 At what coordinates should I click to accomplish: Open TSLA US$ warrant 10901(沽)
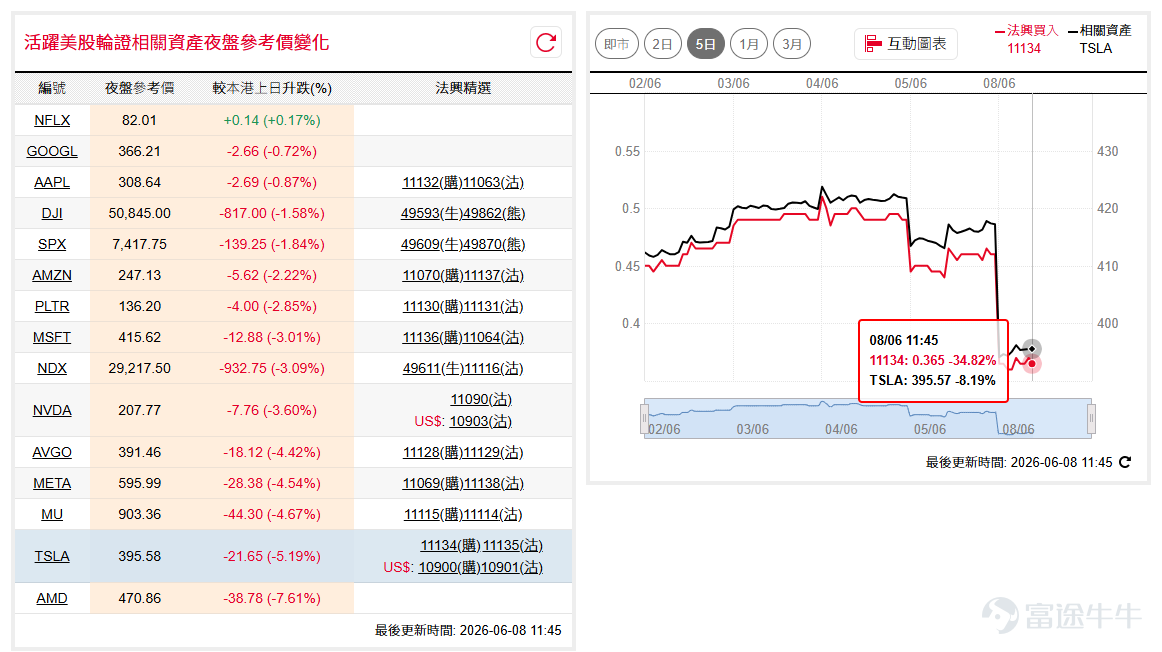(x=512, y=568)
